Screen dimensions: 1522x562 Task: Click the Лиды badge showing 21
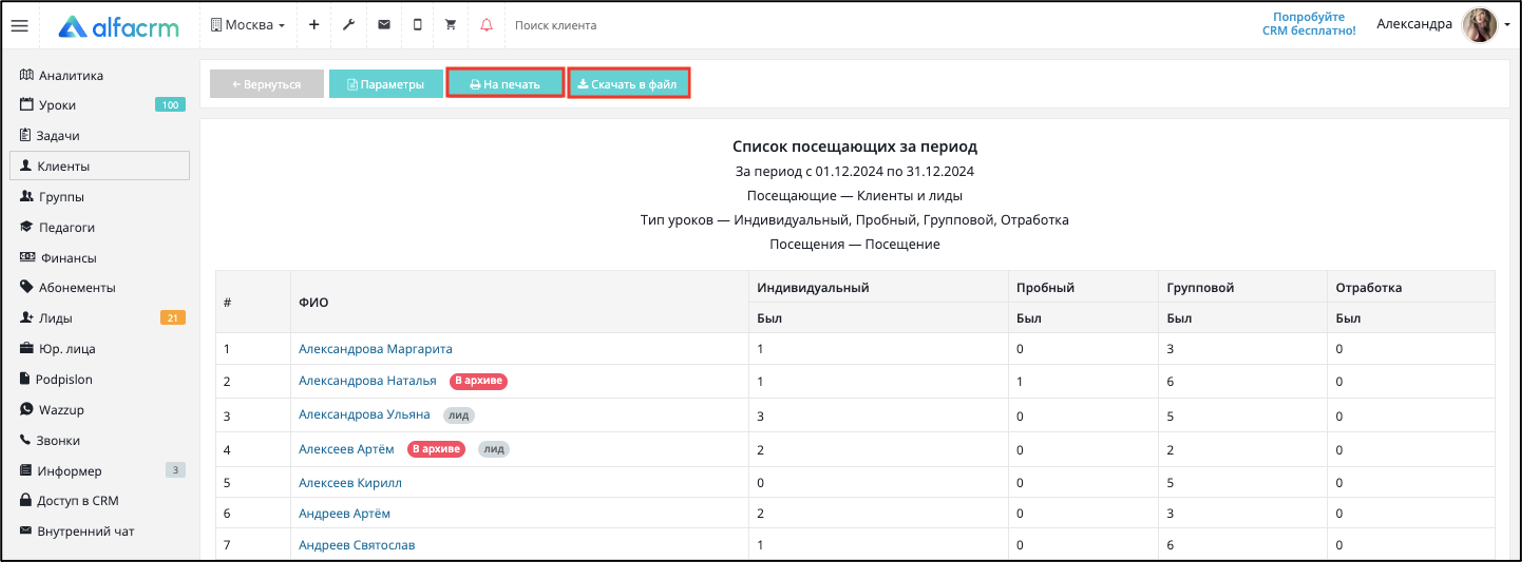click(x=173, y=318)
